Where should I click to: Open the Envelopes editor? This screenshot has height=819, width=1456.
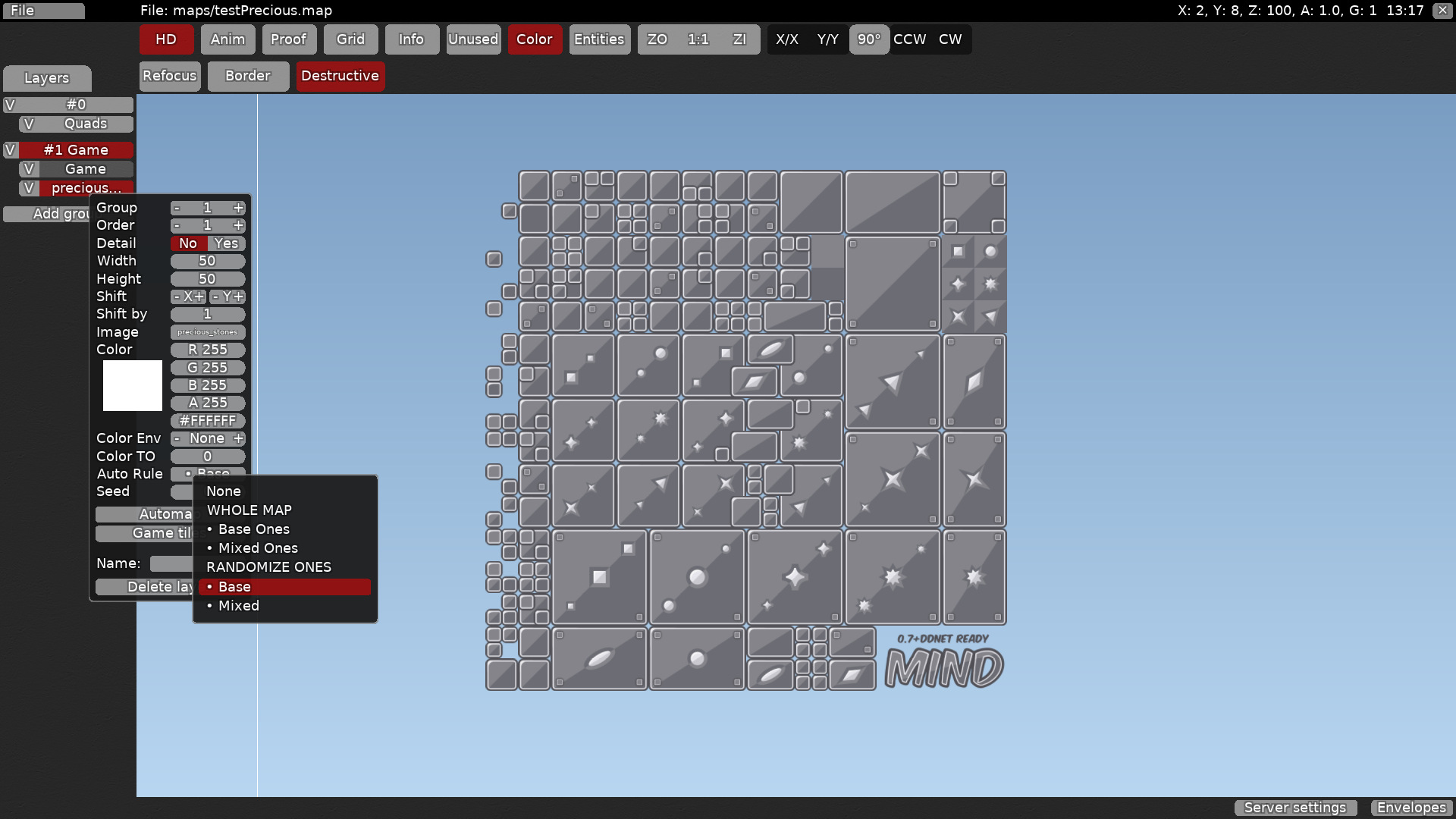[1411, 808]
